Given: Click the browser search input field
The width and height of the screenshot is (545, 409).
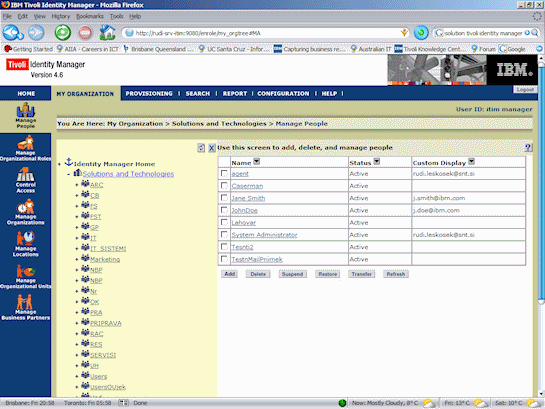Looking at the screenshot, I should (483, 33).
